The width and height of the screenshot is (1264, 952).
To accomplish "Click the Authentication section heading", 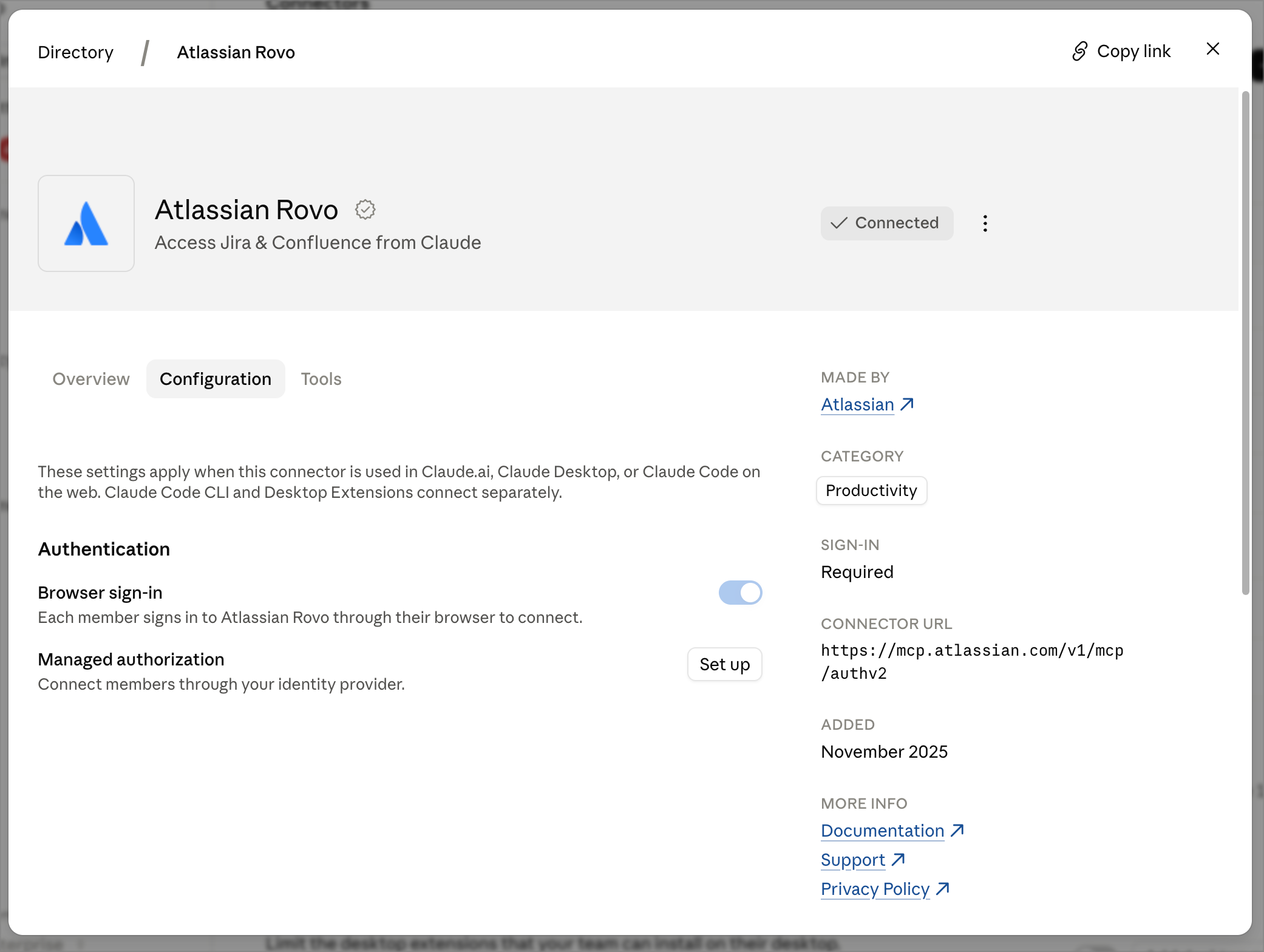I will (x=104, y=549).
